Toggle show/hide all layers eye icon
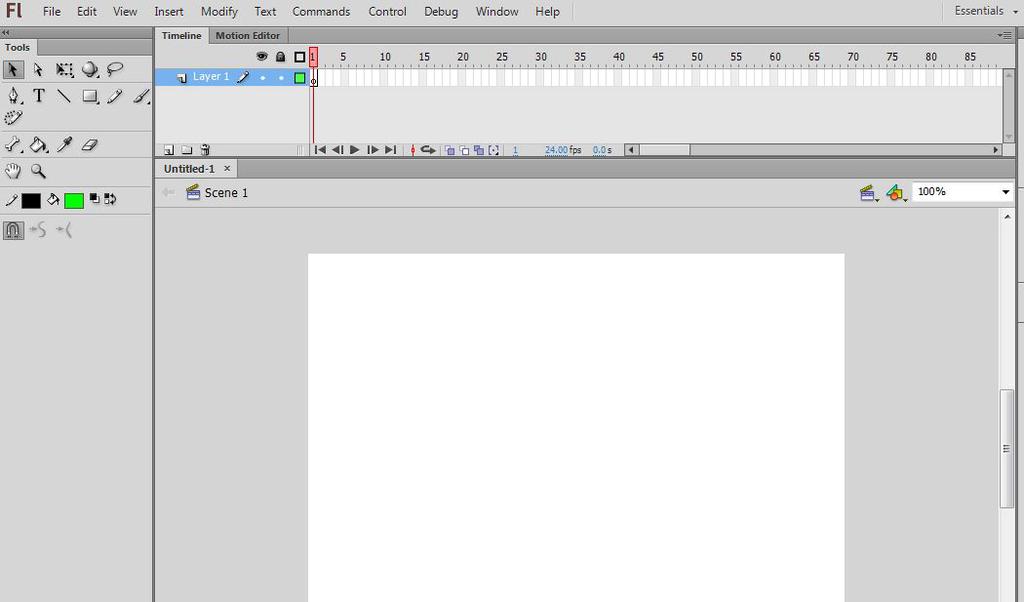1024x602 pixels. (262, 57)
